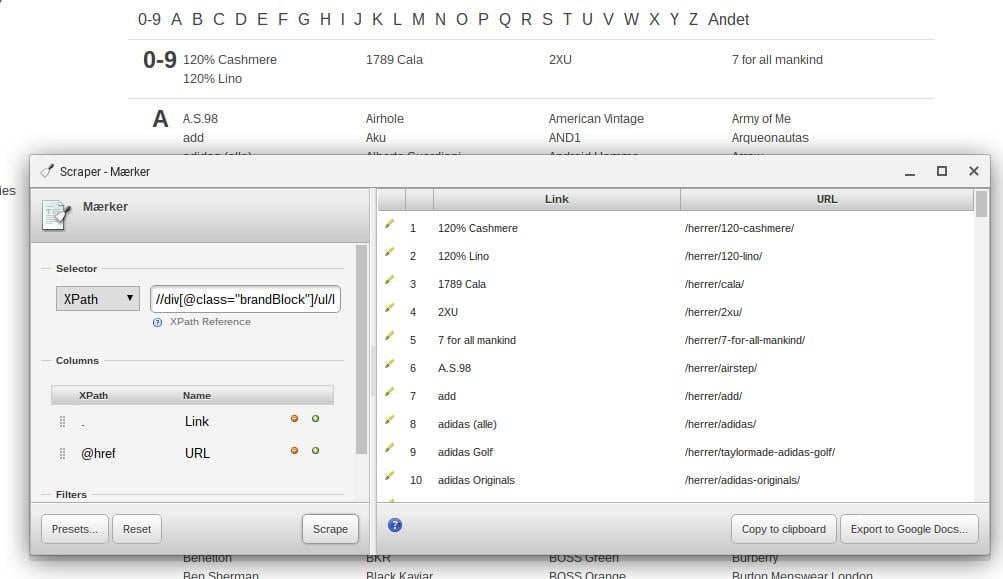Select the '/herrer/120-cashmere/' URL cell
This screenshot has height=579, width=1003.
(x=739, y=228)
